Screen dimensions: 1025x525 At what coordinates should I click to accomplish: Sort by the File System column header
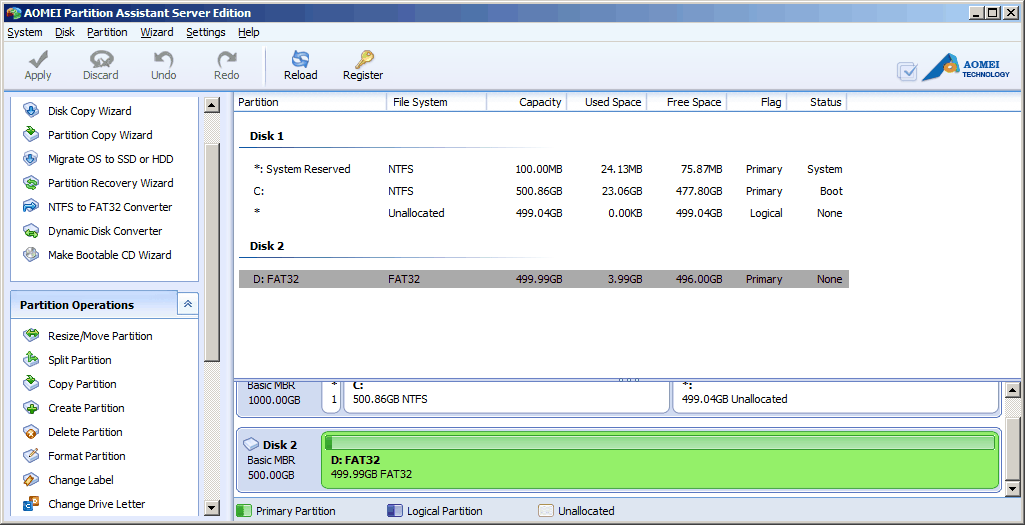click(436, 102)
